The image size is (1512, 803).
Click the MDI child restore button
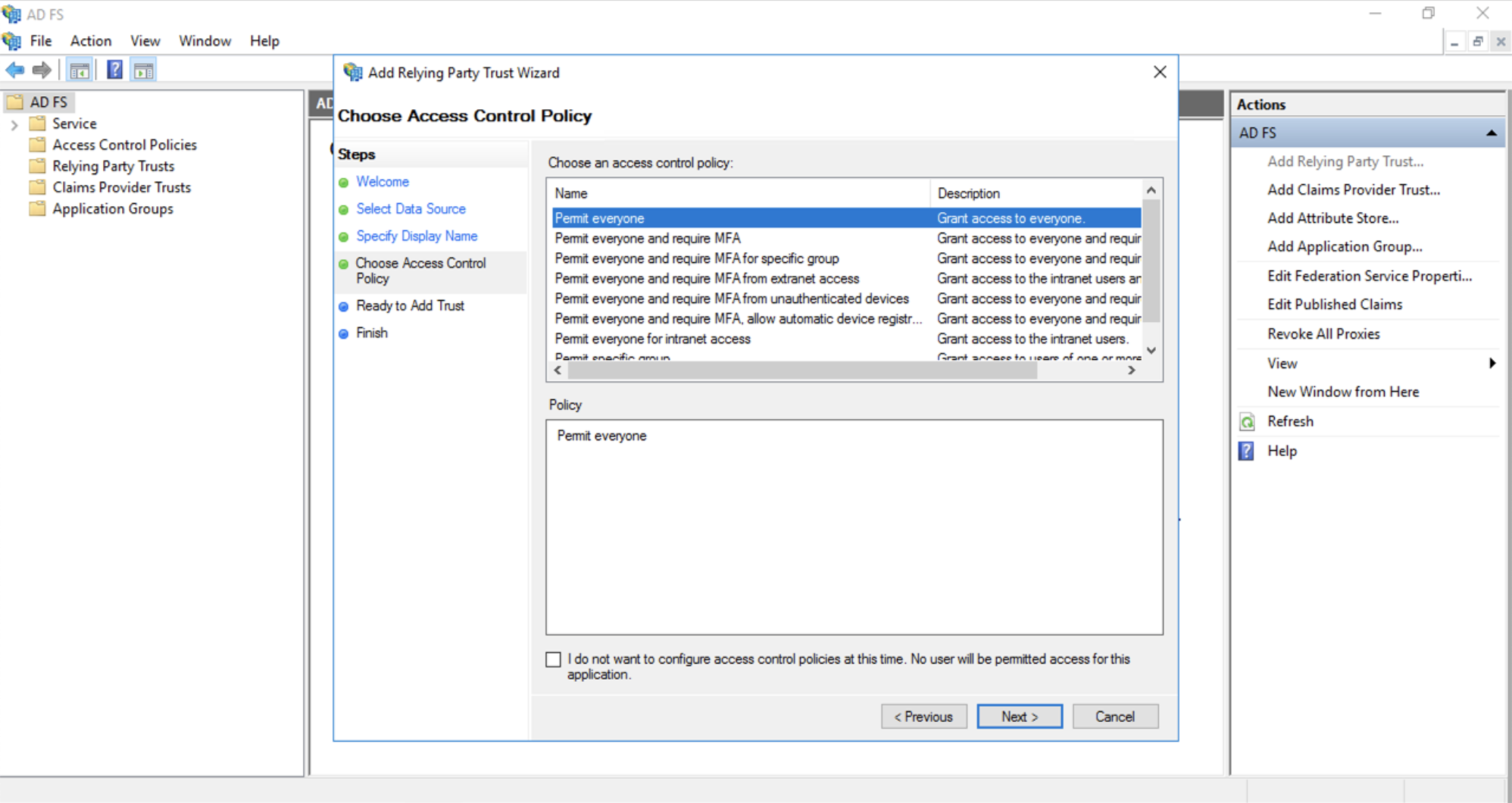(1477, 42)
